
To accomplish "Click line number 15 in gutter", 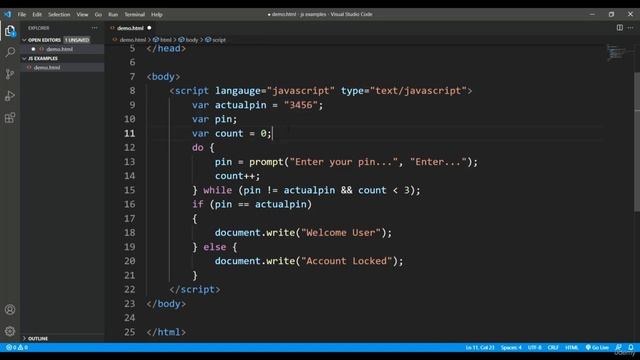I will point(129,190).
